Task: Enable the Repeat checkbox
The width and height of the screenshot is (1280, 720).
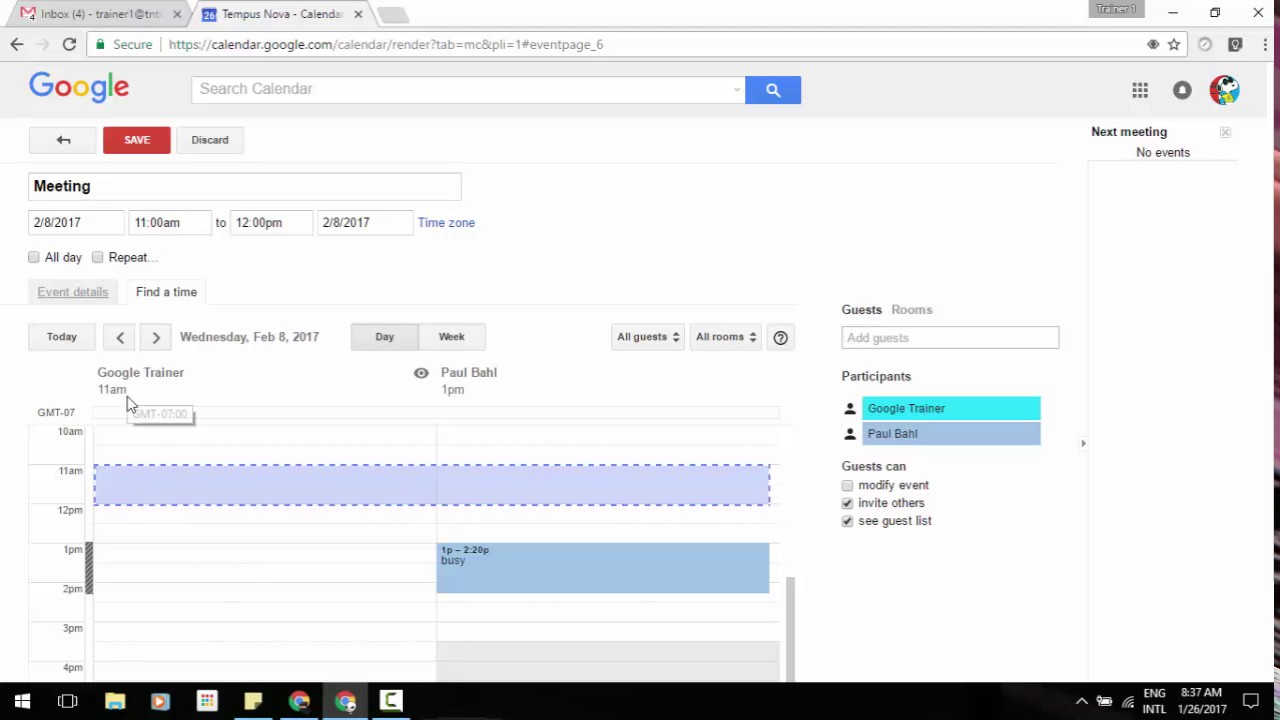Action: point(97,257)
